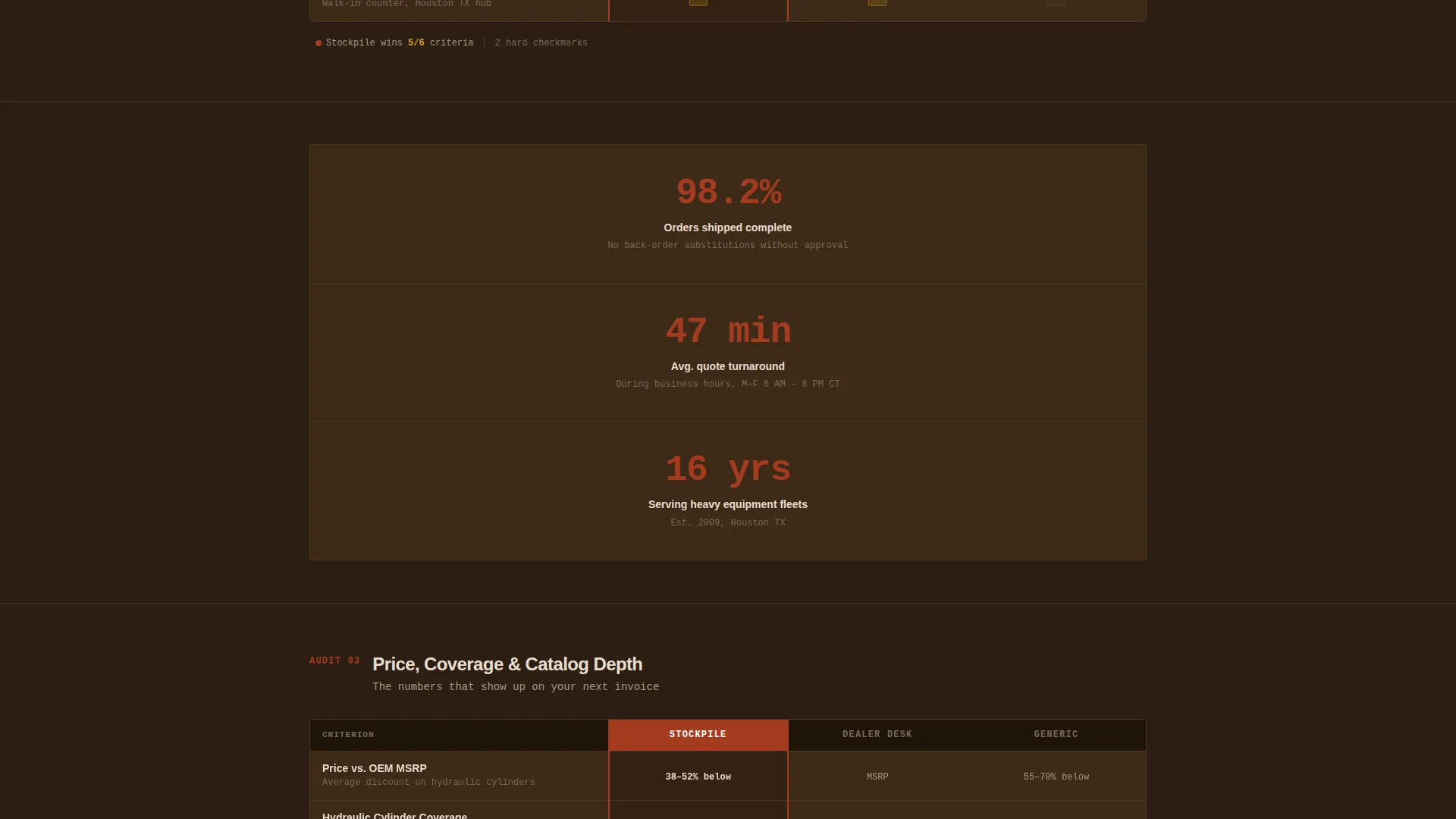This screenshot has height=819, width=1456.
Task: Click 'Average discount on hydraulic cylinders' description
Action: pyautogui.click(x=428, y=783)
